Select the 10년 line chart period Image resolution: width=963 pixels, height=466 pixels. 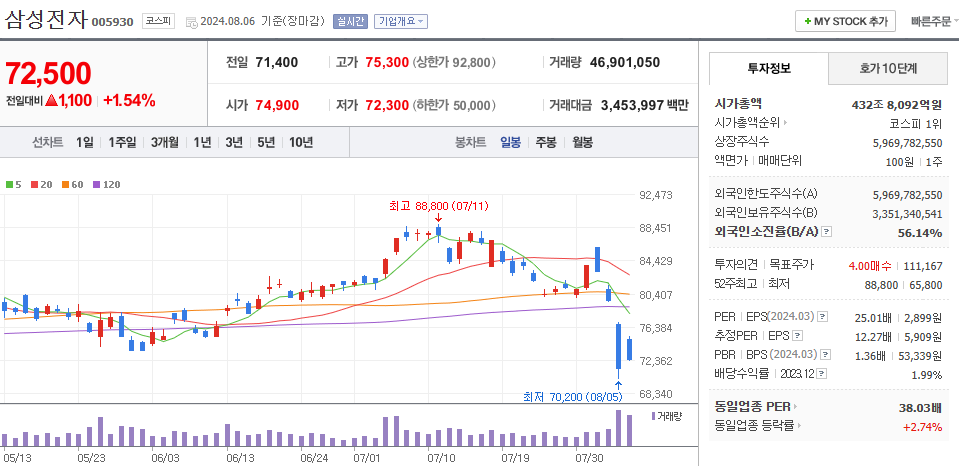point(301,142)
